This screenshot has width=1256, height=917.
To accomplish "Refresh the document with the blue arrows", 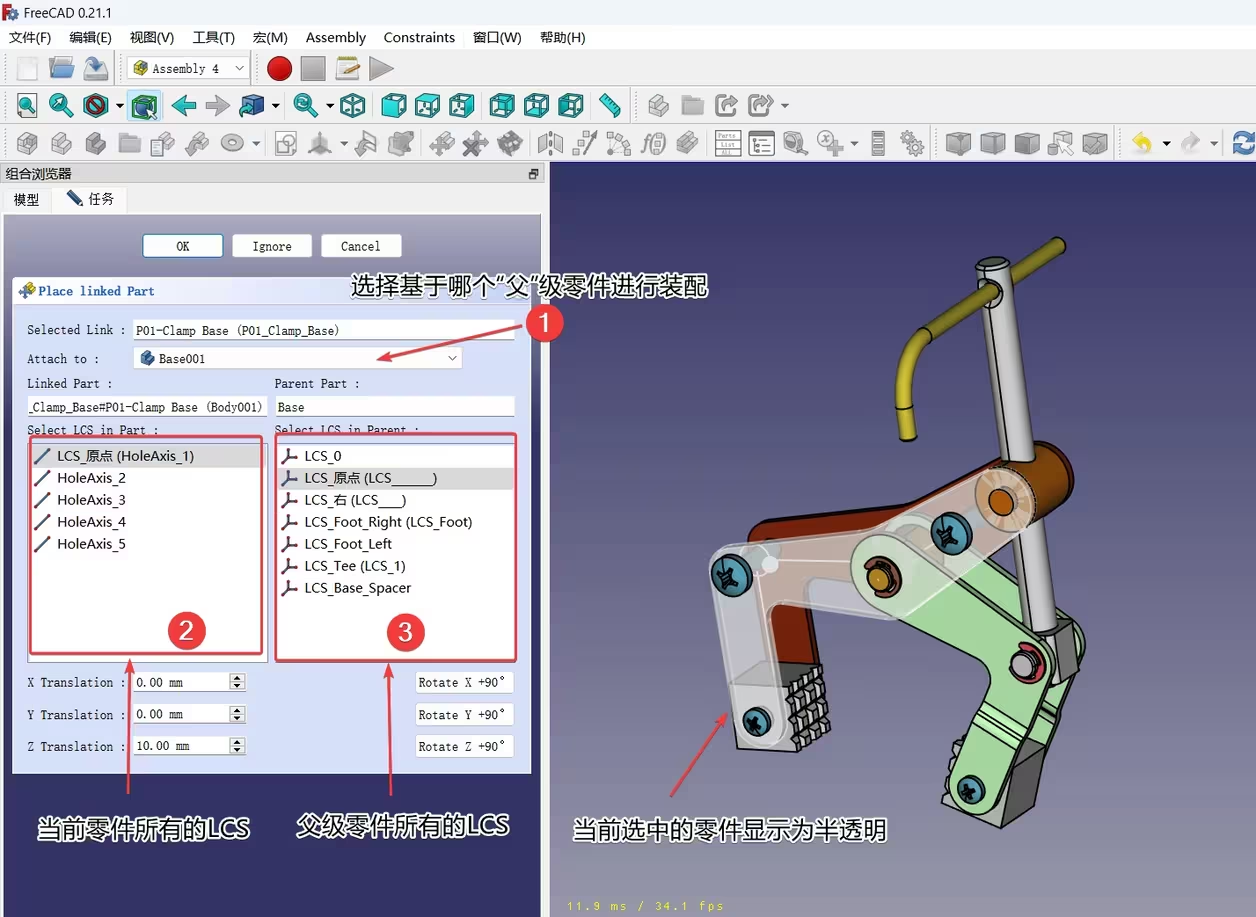I will [1243, 143].
